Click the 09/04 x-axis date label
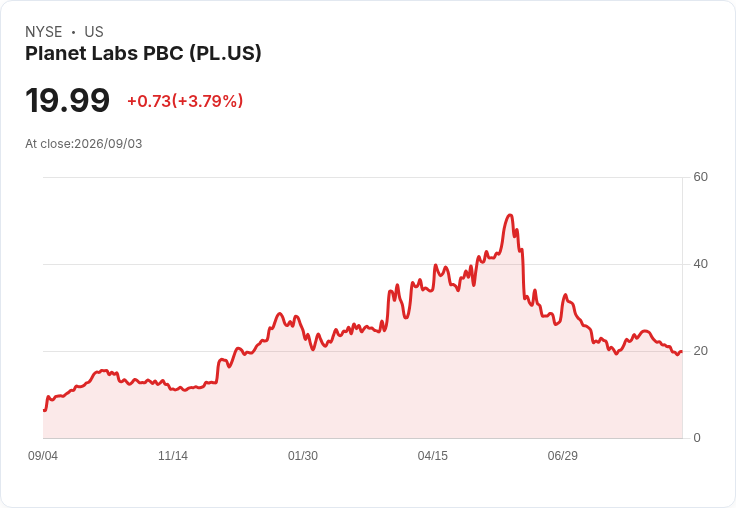Viewport: 736px width, 508px height. pyautogui.click(x=43, y=455)
